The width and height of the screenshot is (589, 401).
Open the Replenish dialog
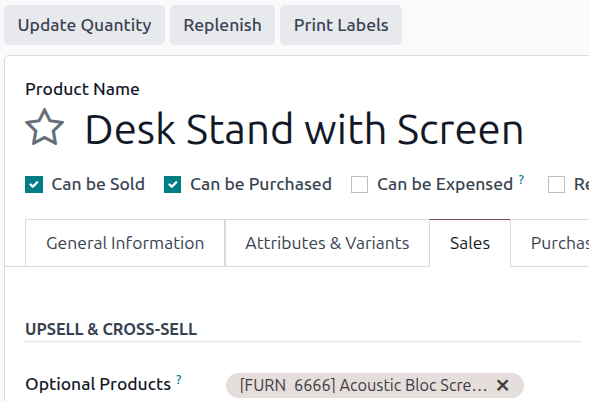coord(222,25)
